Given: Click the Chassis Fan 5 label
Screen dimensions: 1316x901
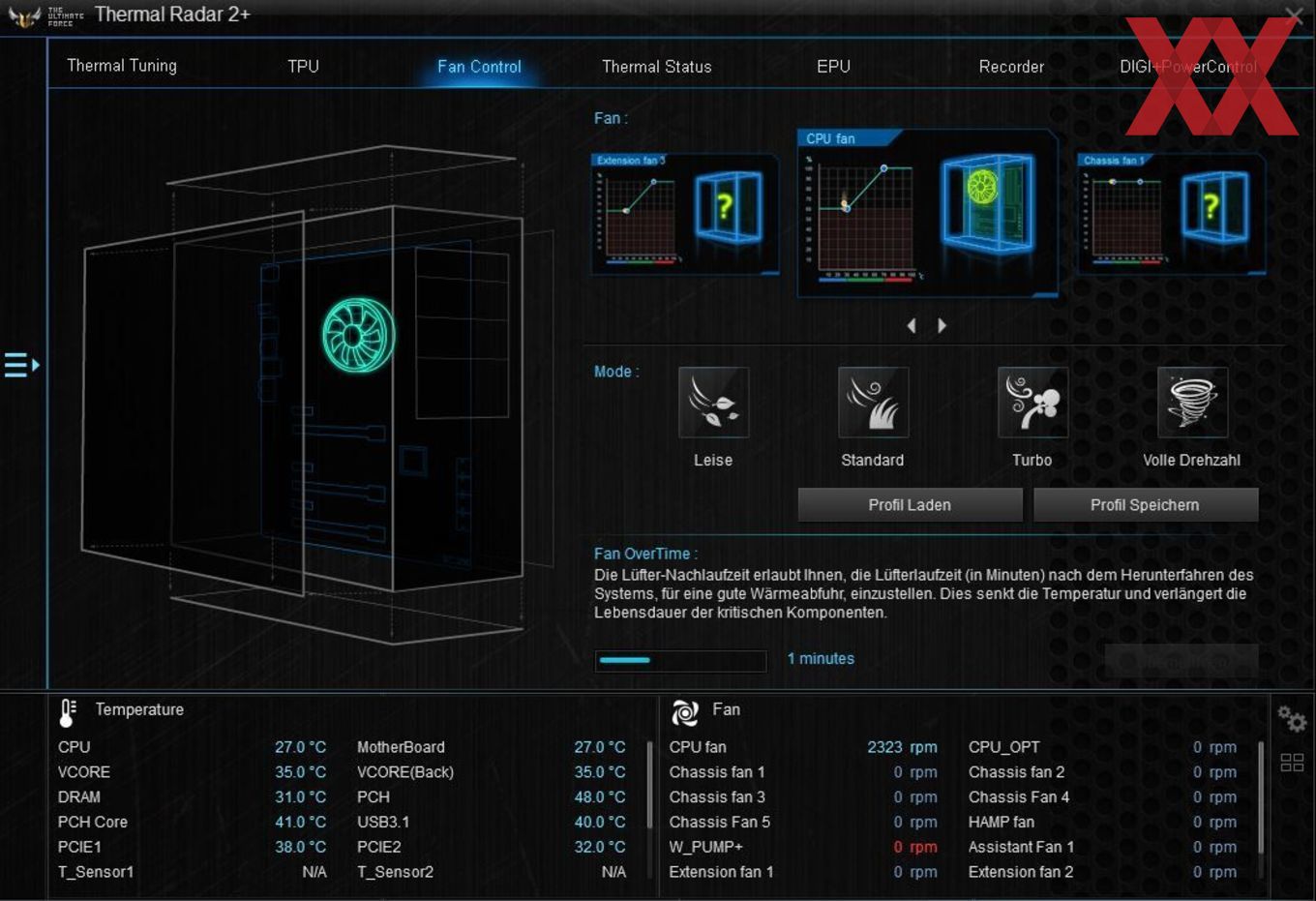Looking at the screenshot, I should coord(720,823).
